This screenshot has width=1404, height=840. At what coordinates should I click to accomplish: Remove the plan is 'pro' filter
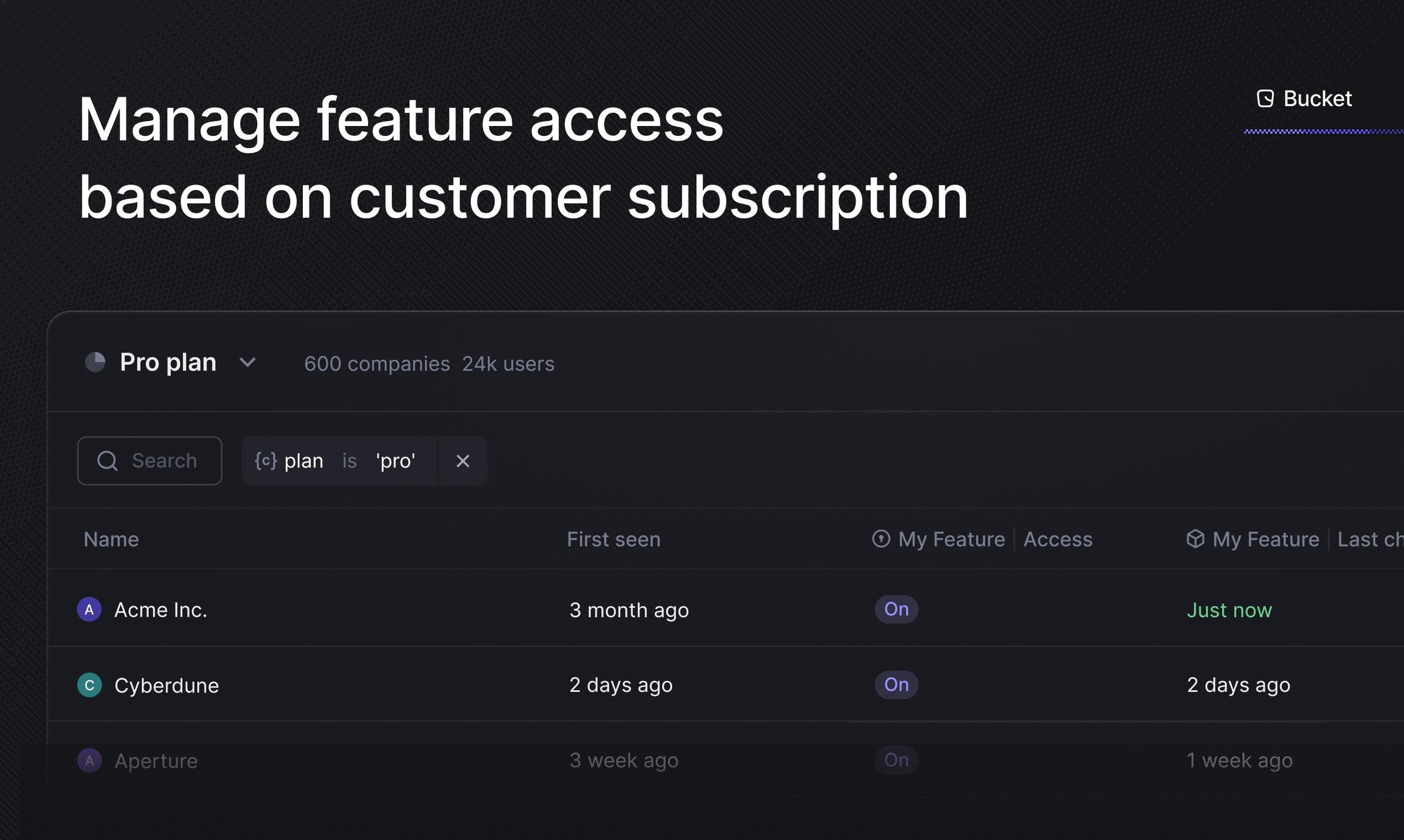click(x=463, y=461)
